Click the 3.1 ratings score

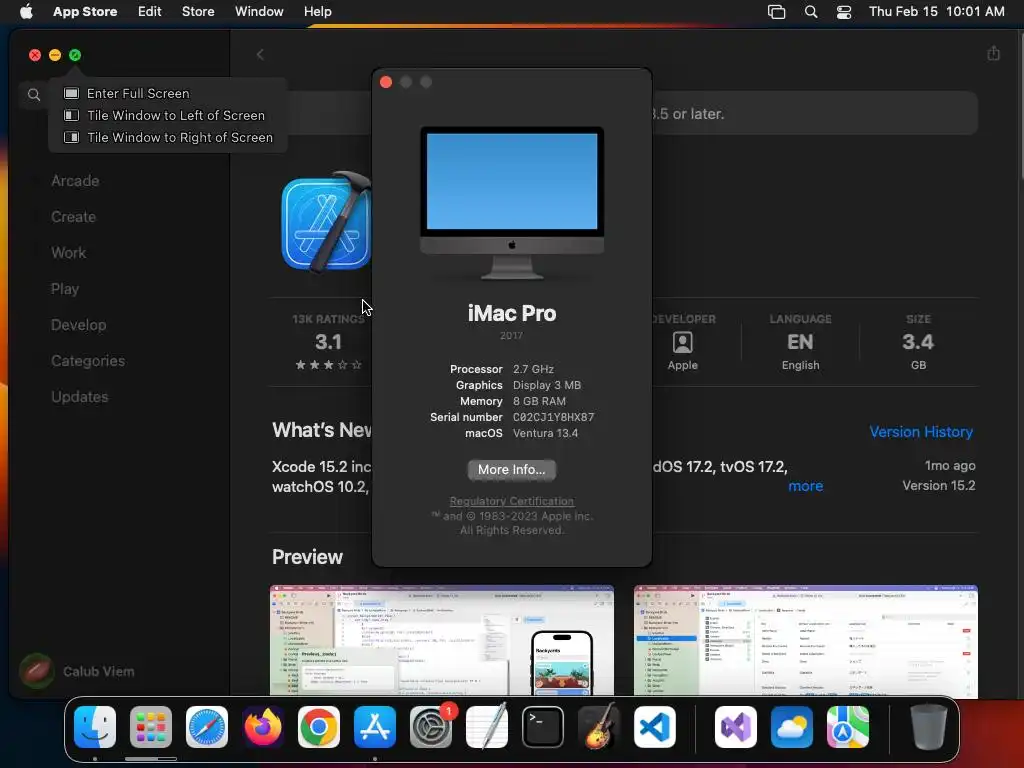click(328, 342)
